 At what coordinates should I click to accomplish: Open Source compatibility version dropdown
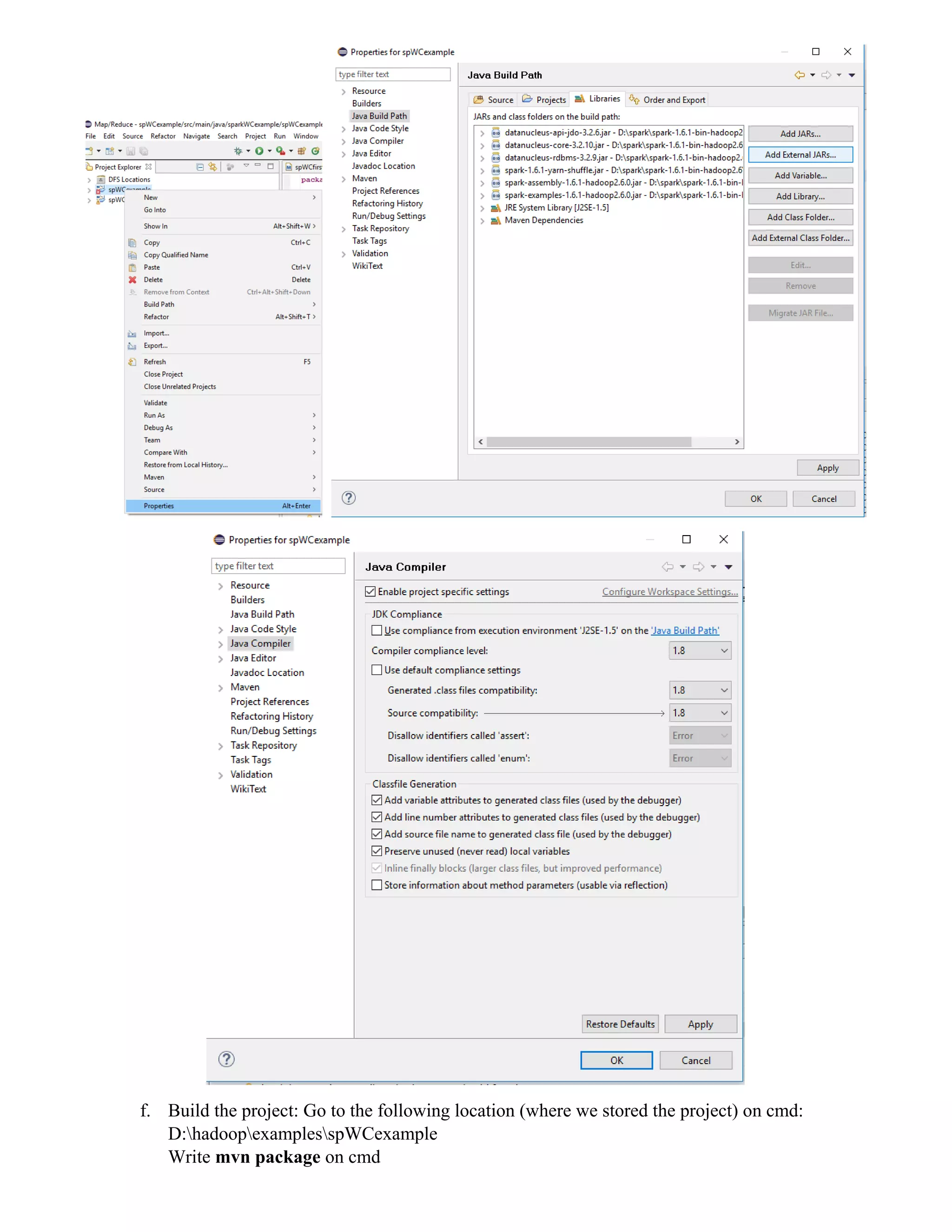click(x=700, y=713)
